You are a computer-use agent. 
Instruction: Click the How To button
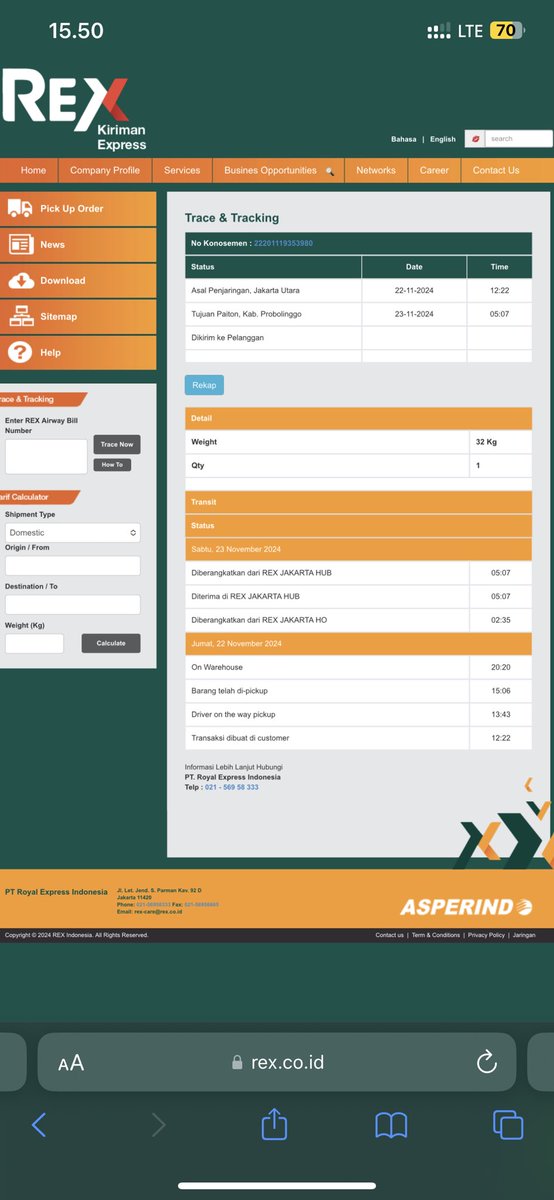pos(112,465)
